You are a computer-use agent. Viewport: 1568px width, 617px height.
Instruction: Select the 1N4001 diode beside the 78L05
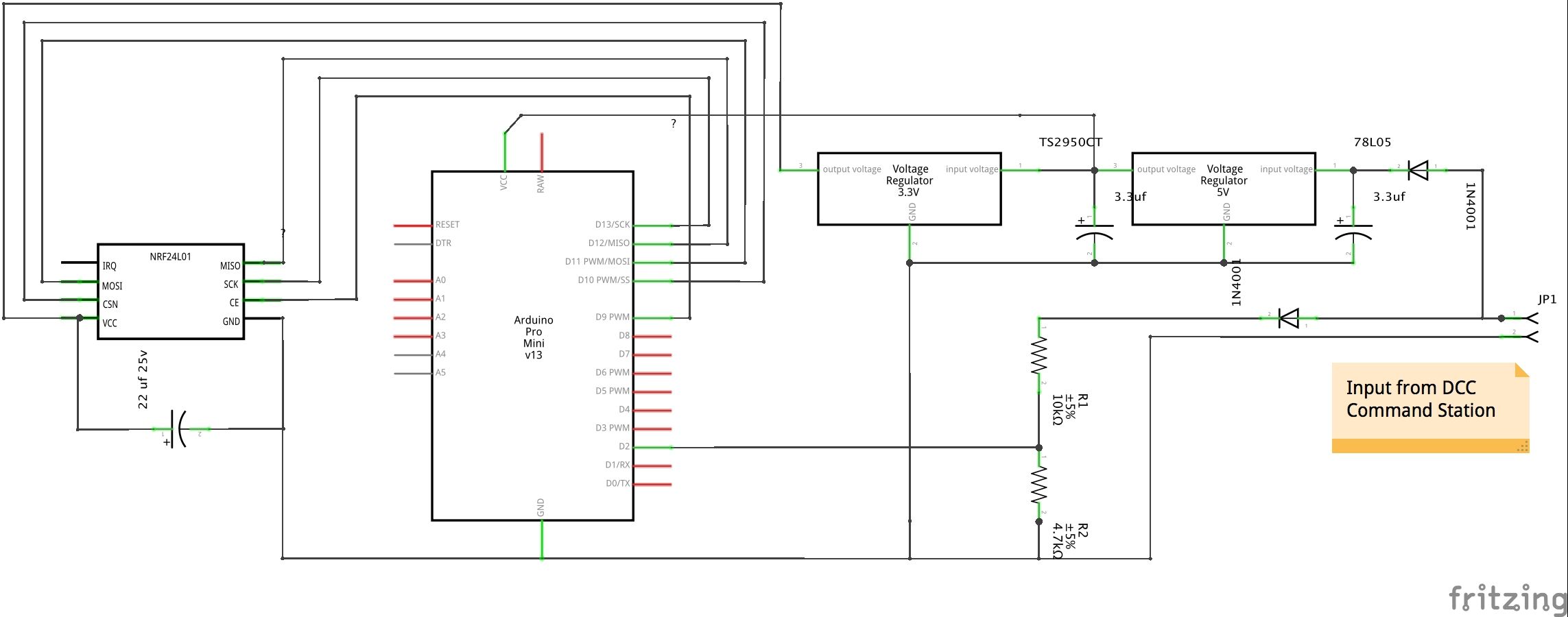(x=1416, y=170)
